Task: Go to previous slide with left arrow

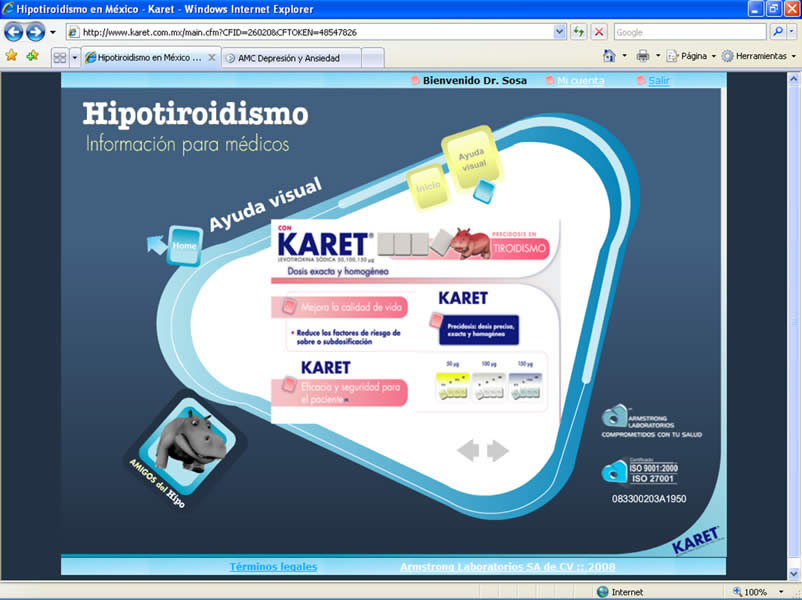Action: coord(468,450)
